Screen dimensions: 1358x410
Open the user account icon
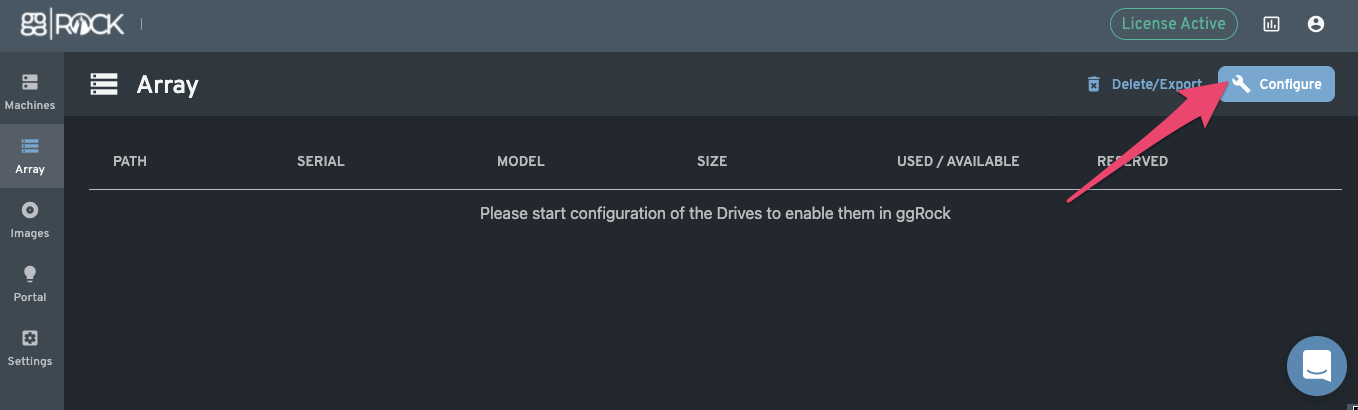click(1316, 24)
